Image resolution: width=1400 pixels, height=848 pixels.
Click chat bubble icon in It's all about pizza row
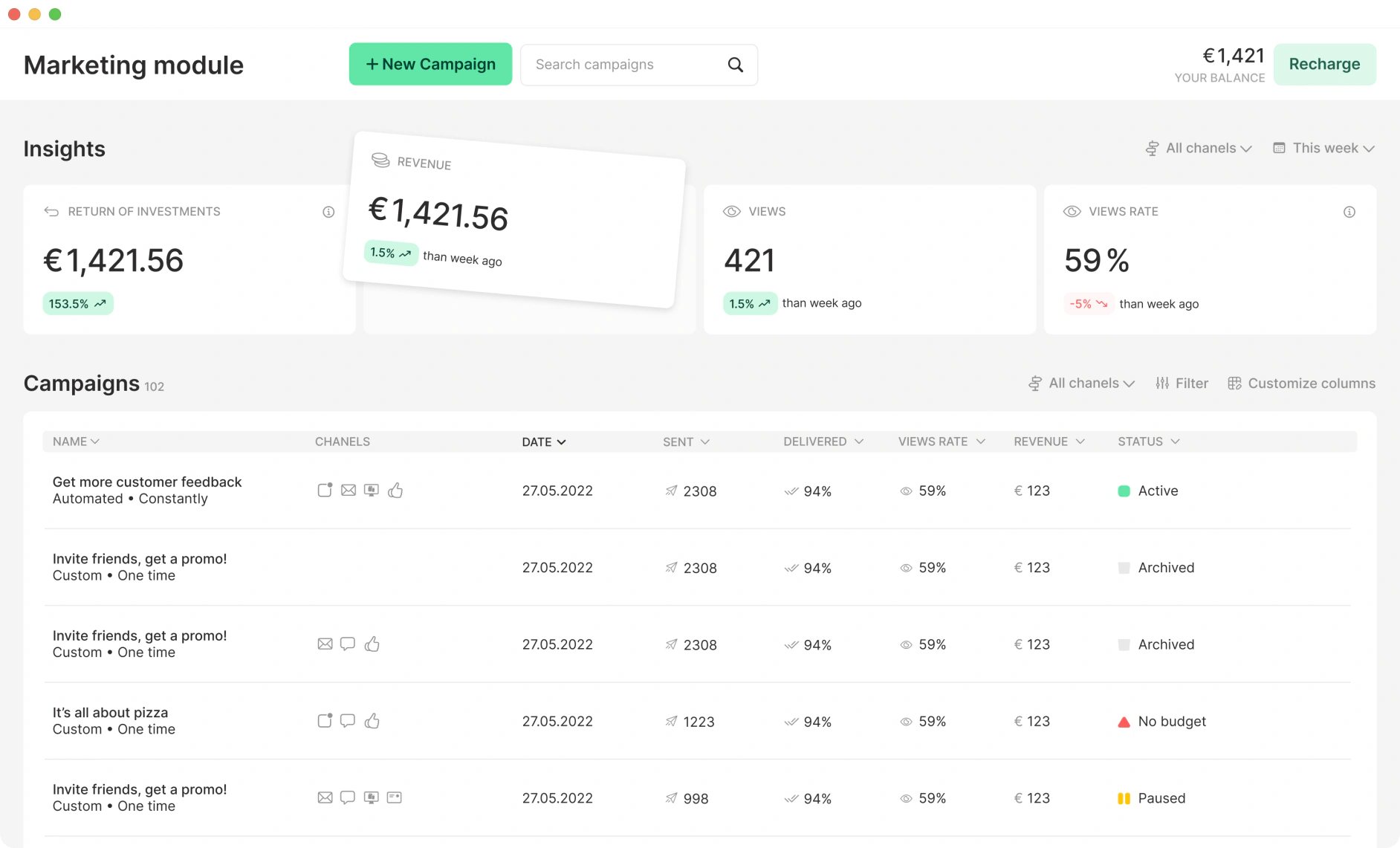coord(348,721)
